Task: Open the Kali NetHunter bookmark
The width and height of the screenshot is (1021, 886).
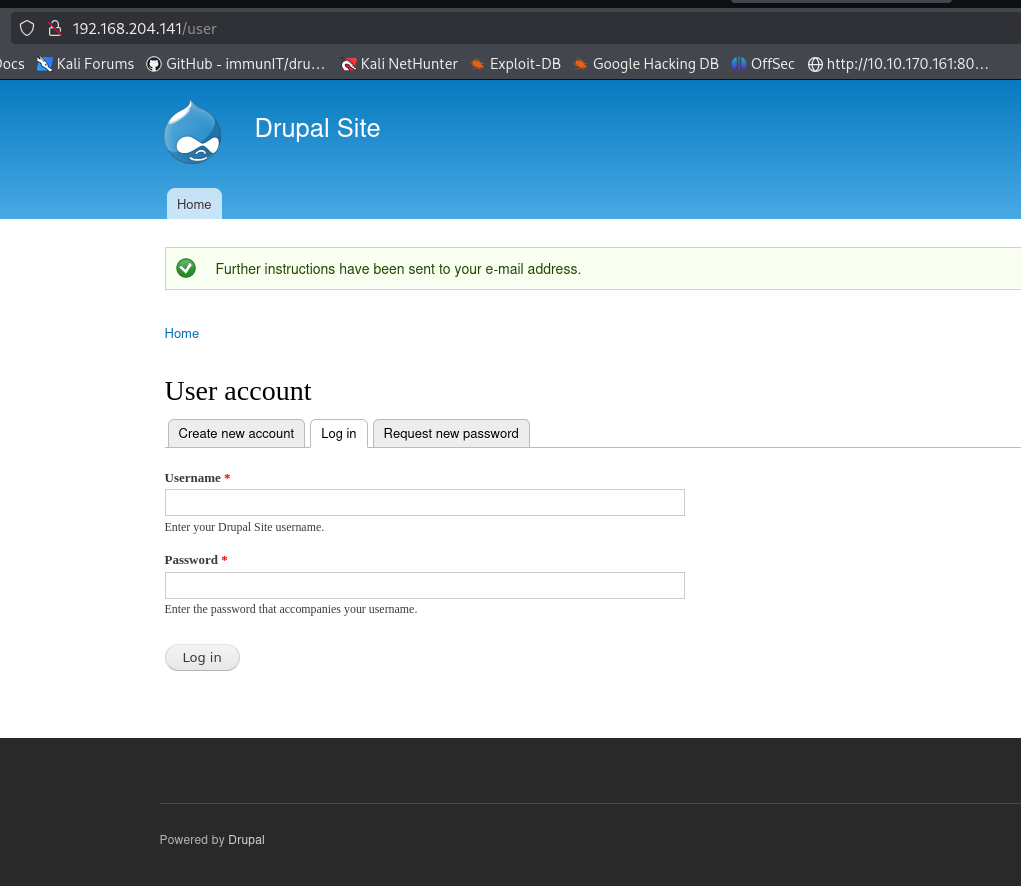Action: point(399,64)
